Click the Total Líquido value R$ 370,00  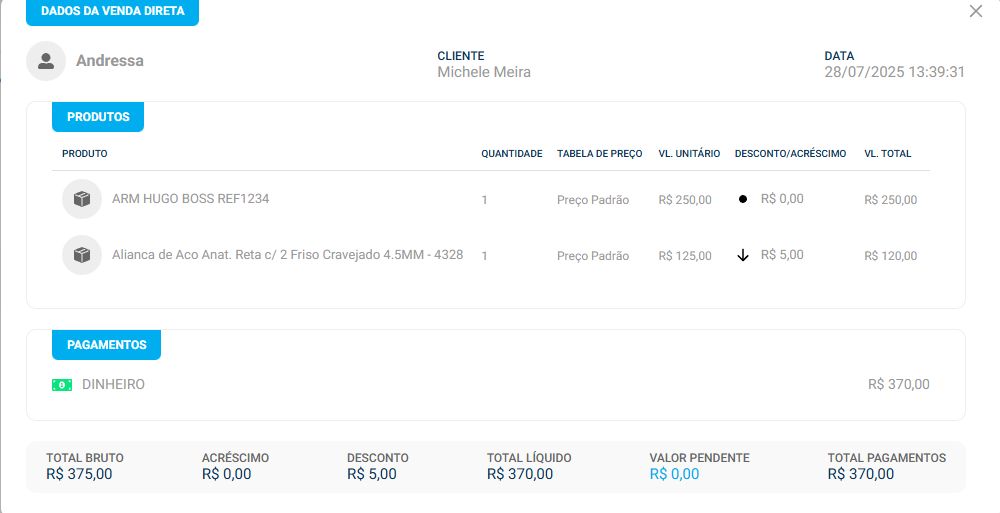(x=519, y=474)
